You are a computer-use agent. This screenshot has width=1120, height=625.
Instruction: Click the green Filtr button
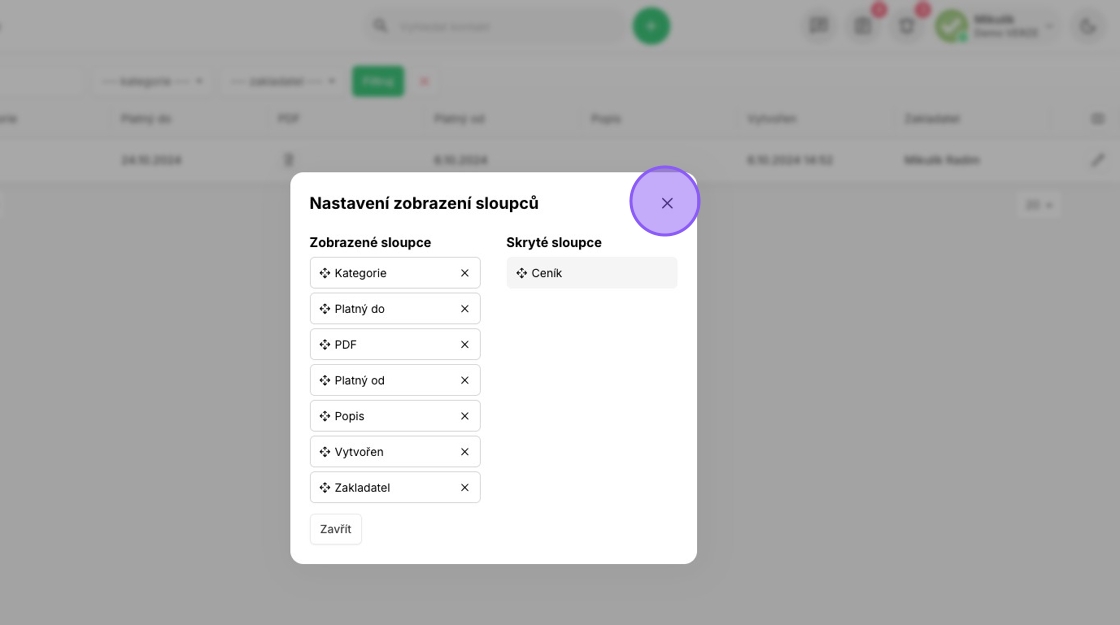click(378, 81)
